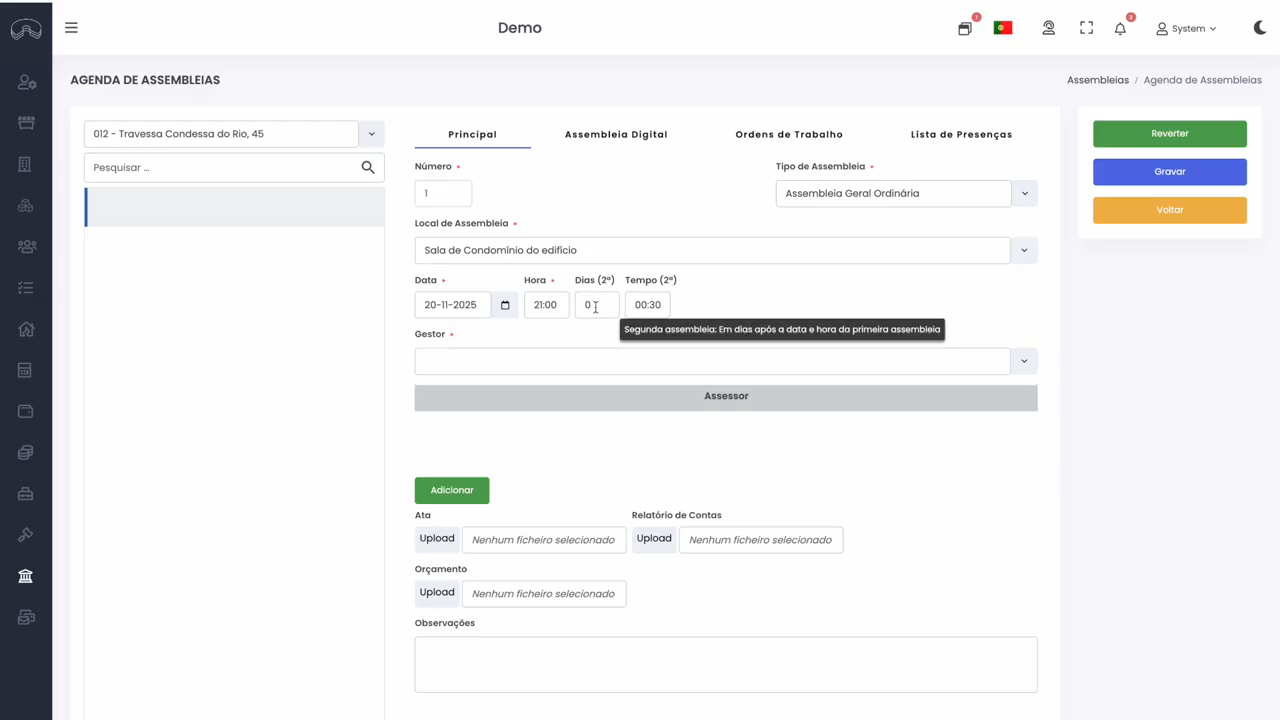Click the Portuguese flag language selector
Image resolution: width=1280 pixels, height=720 pixels.
pyautogui.click(x=1003, y=28)
